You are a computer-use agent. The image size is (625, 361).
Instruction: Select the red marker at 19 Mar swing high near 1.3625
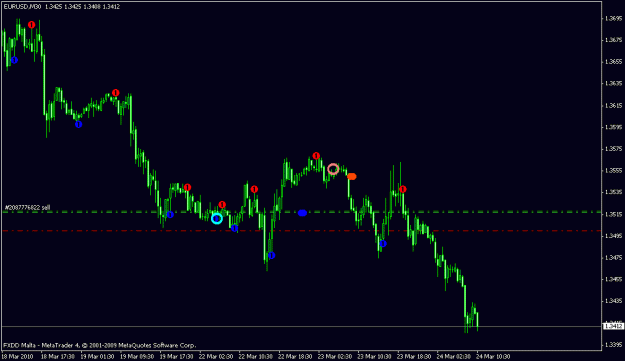pyautogui.click(x=116, y=93)
